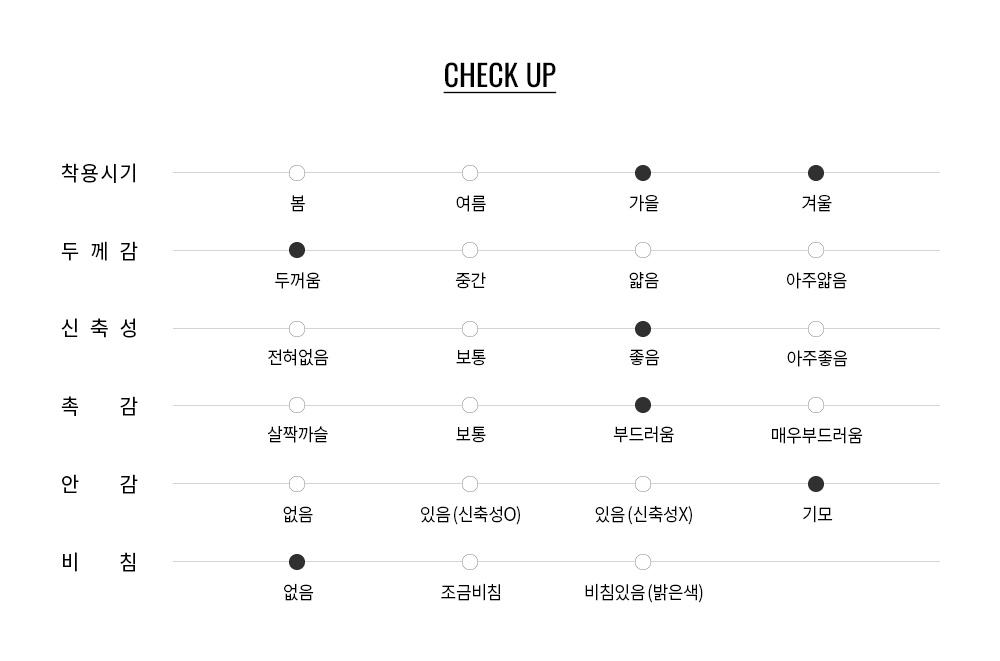Click the filled 겨울 radio dot

[816, 173]
